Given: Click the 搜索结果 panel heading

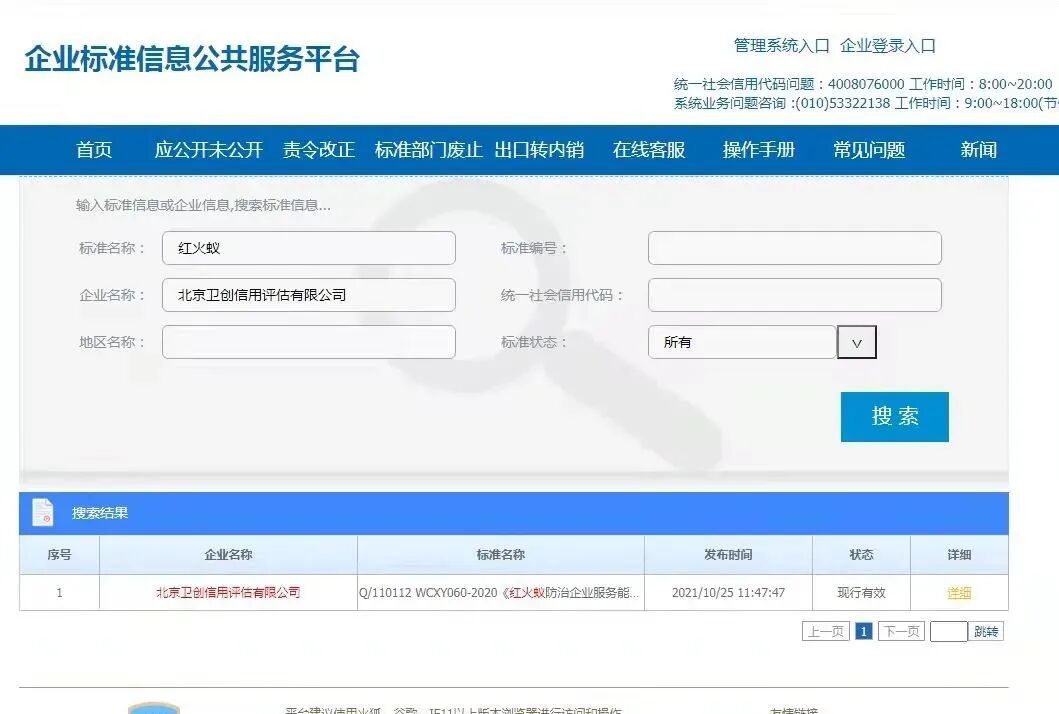Looking at the screenshot, I should coord(100,513).
